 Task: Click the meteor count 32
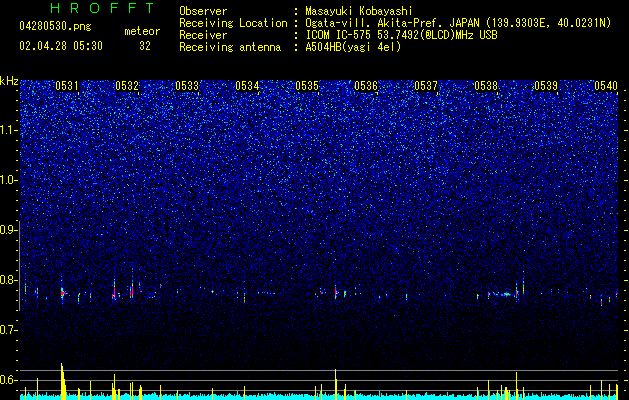[x=145, y=46]
